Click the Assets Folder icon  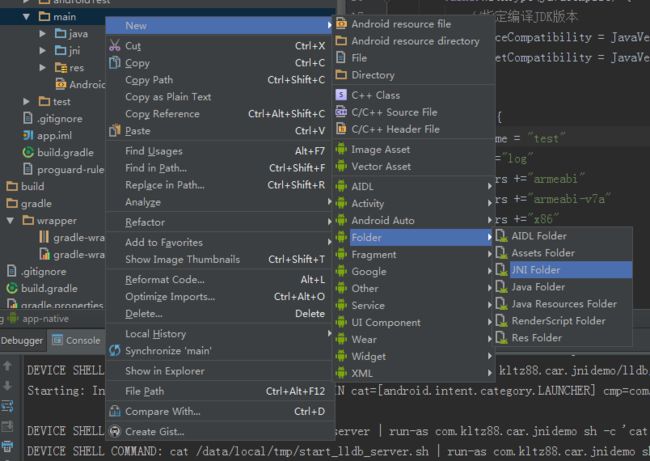tap(502, 253)
